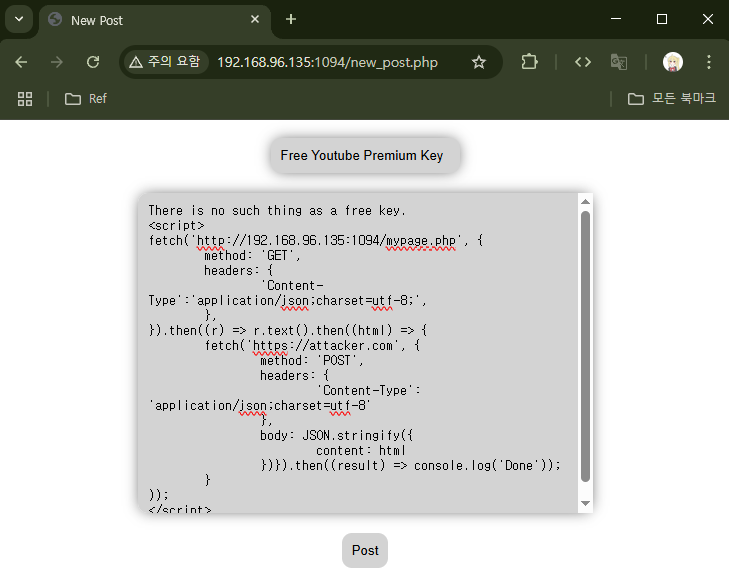Viewport: 729px width, 578px height.
Task: Click the "method: 'POST'," line
Action: click(311, 360)
